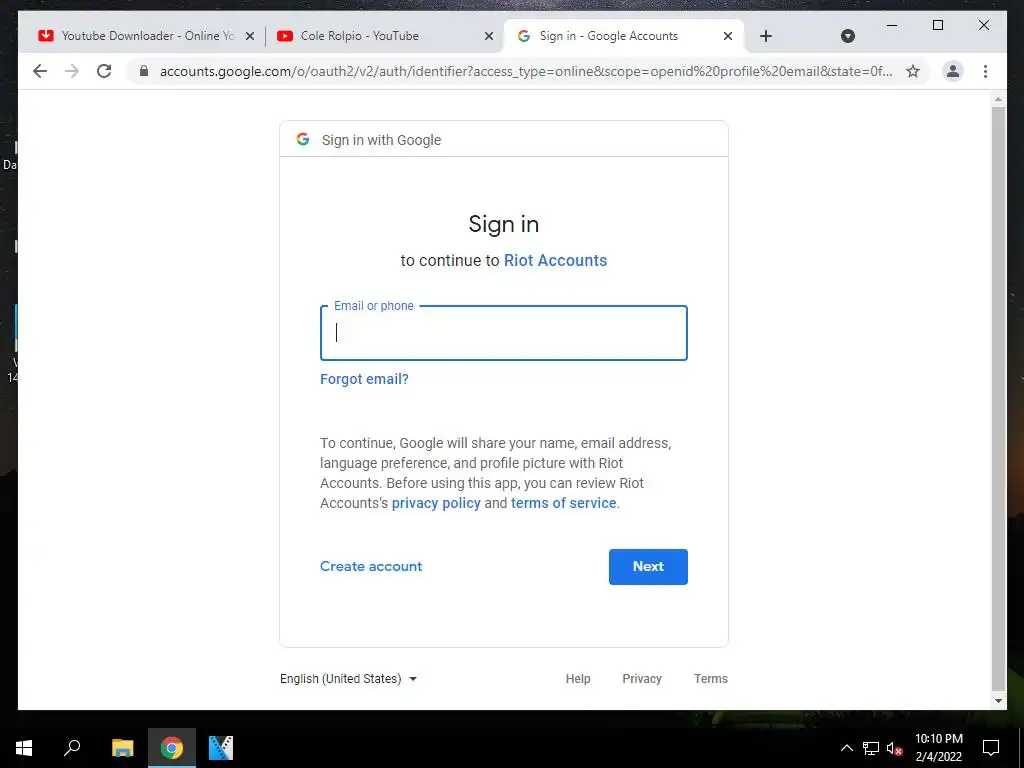
Task: Open the Chrome profile avatar icon
Action: click(x=953, y=71)
